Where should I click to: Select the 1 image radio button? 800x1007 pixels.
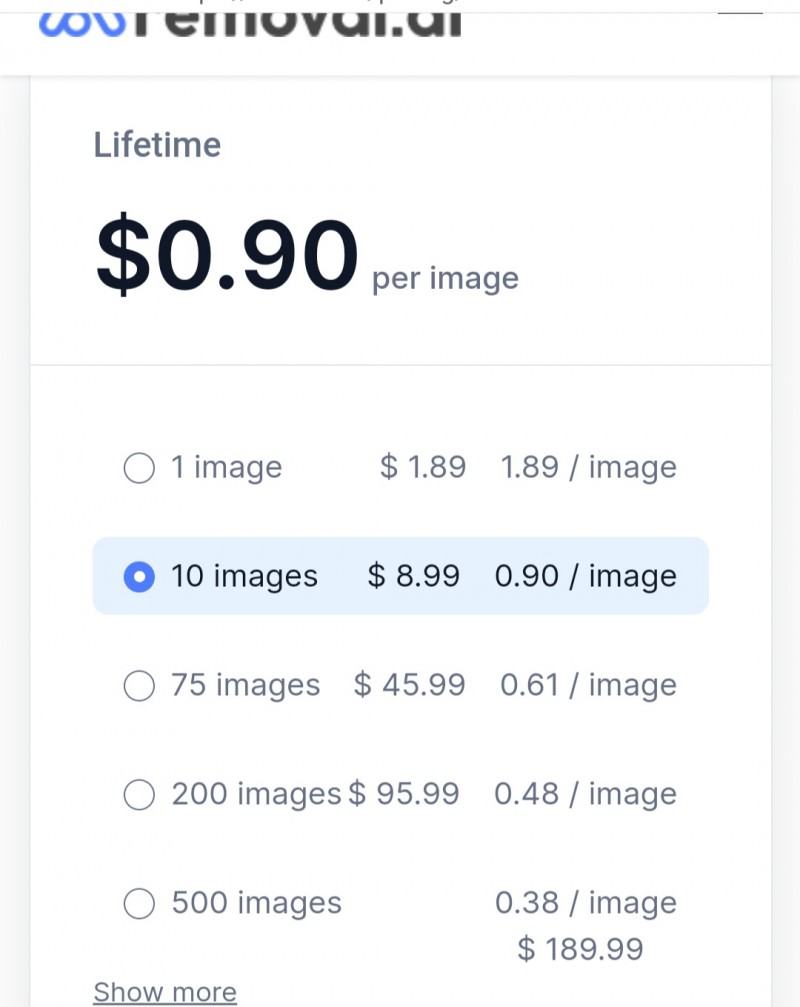pyautogui.click(x=139, y=468)
